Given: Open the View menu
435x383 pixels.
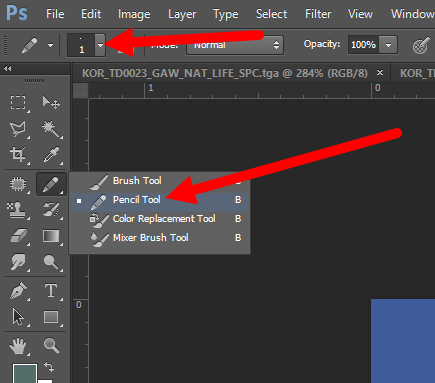Looking at the screenshot, I should pos(360,14).
